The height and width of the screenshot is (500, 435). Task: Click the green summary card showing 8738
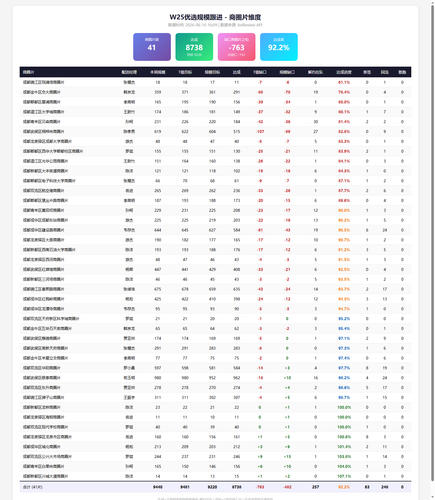(x=194, y=47)
